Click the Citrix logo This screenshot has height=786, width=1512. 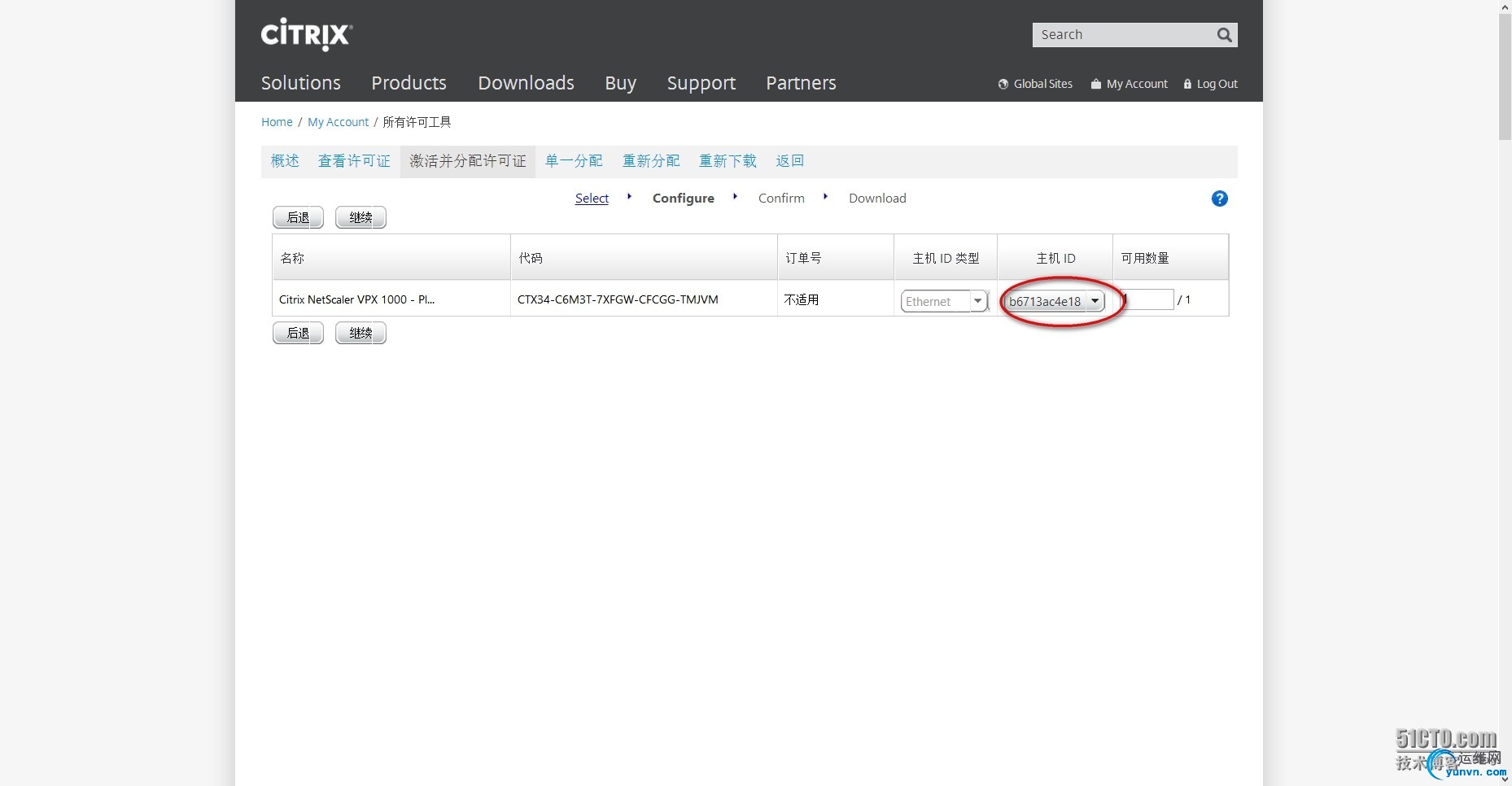pyautogui.click(x=306, y=35)
